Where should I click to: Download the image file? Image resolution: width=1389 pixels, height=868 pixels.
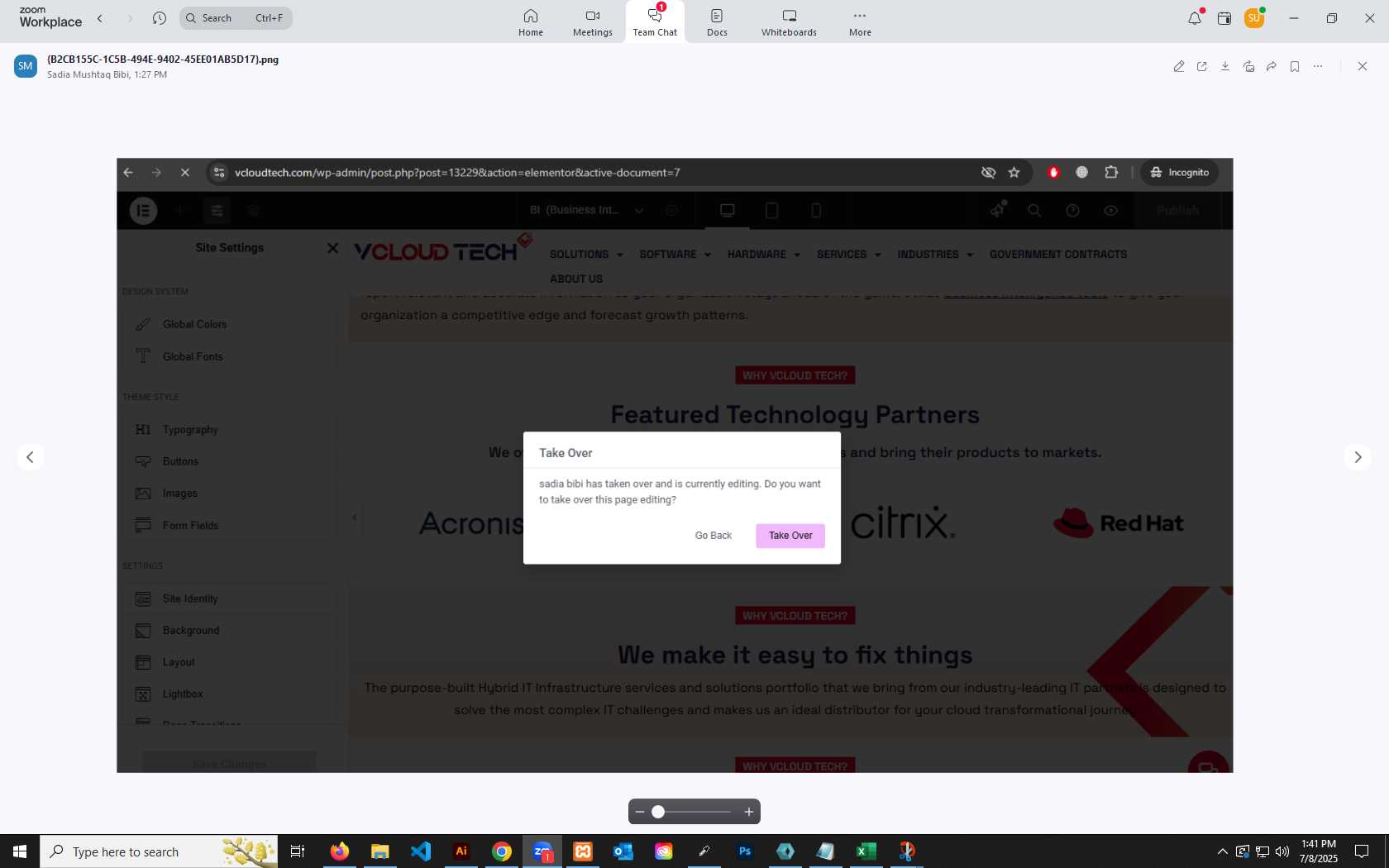[x=1225, y=66]
